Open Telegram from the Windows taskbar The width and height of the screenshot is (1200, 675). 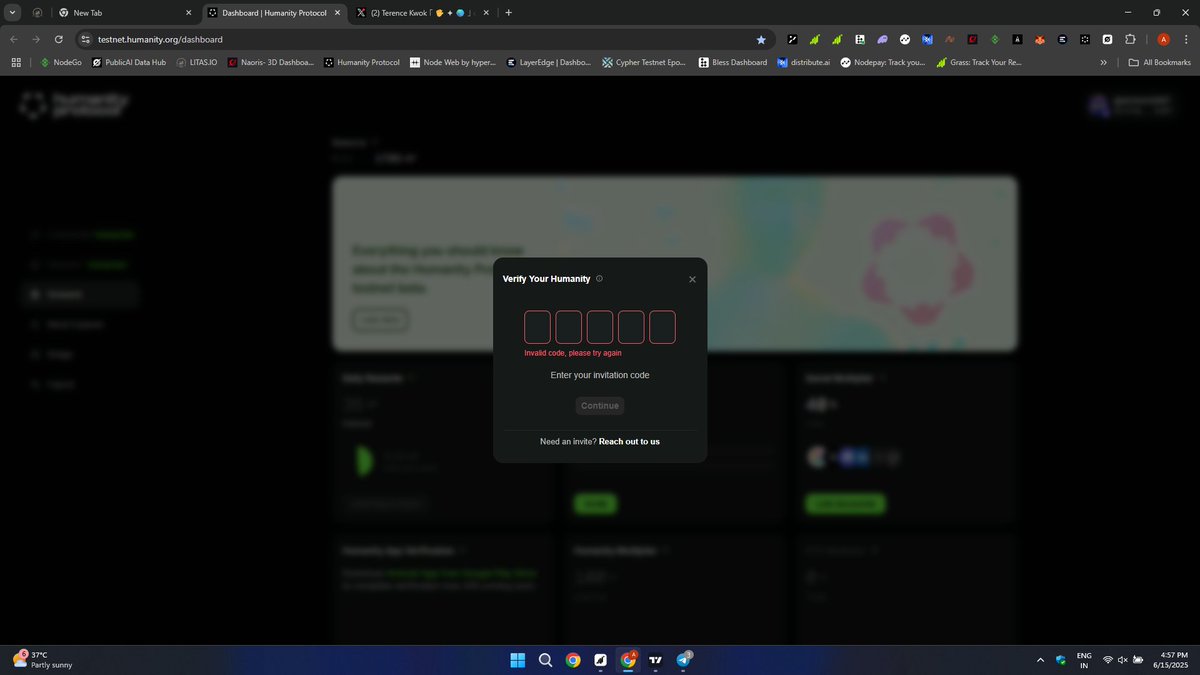click(x=682, y=660)
